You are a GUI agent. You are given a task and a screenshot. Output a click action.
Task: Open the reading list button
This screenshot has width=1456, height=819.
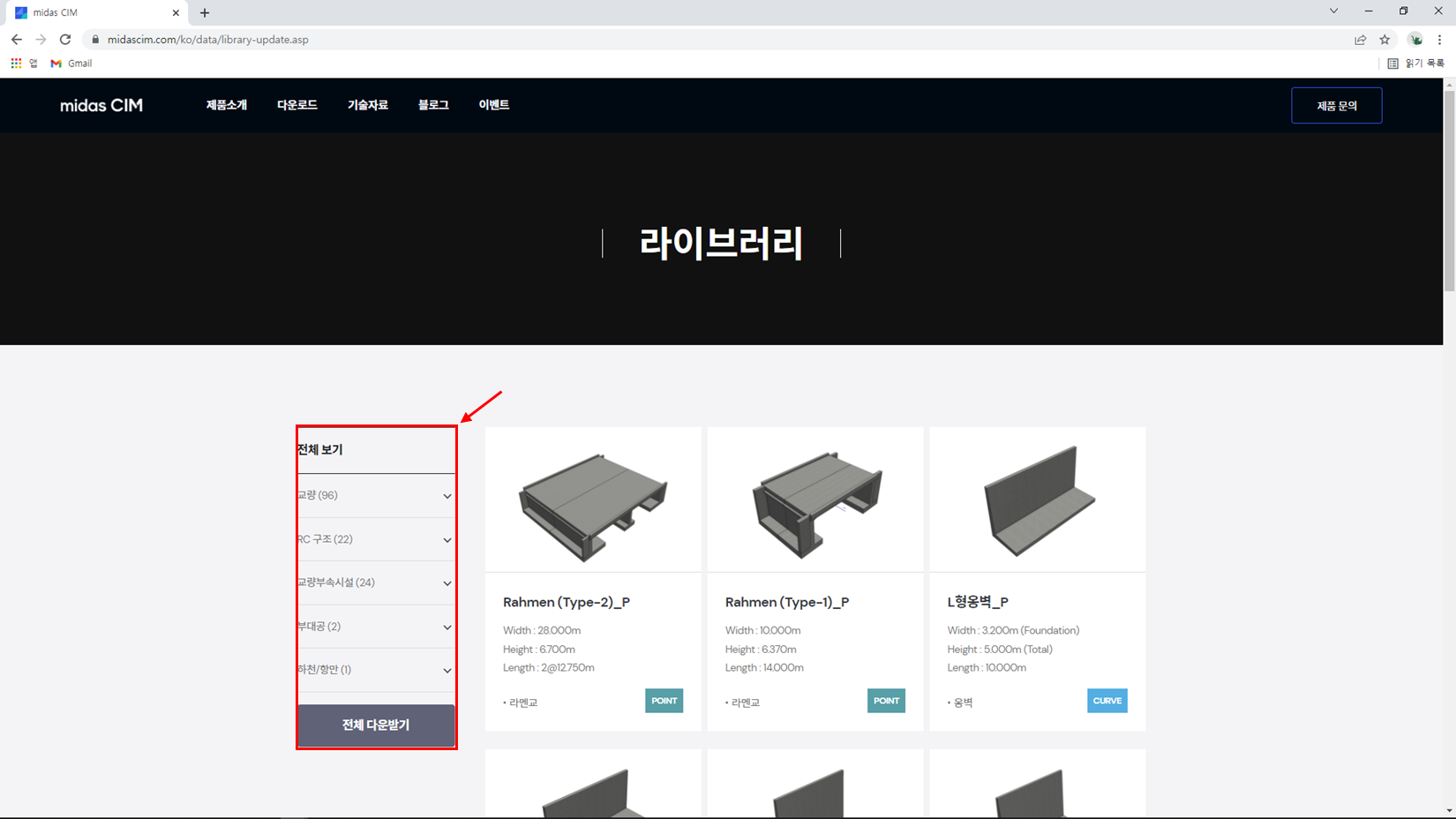(x=1415, y=64)
